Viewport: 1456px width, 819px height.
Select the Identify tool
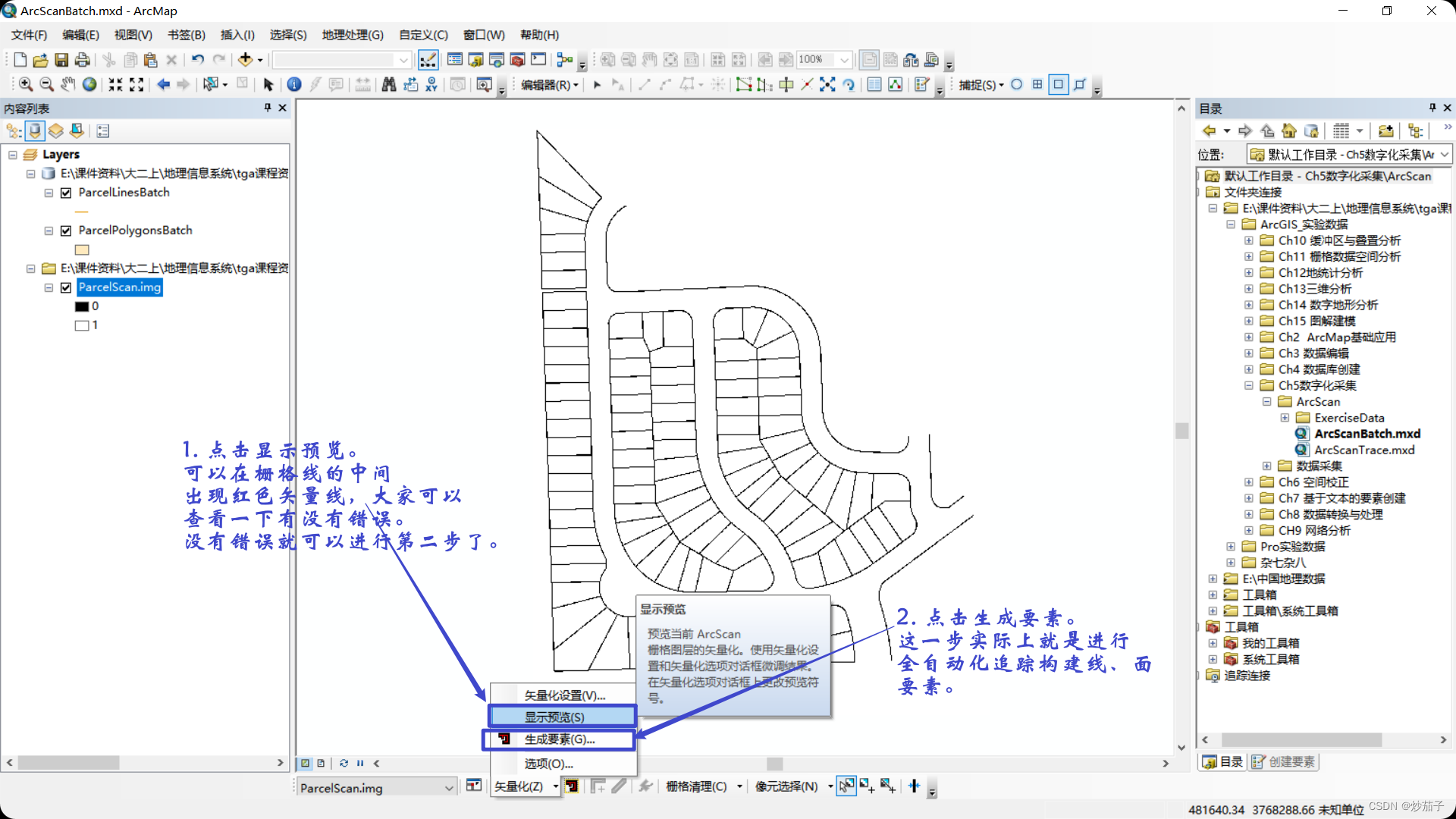coord(294,84)
